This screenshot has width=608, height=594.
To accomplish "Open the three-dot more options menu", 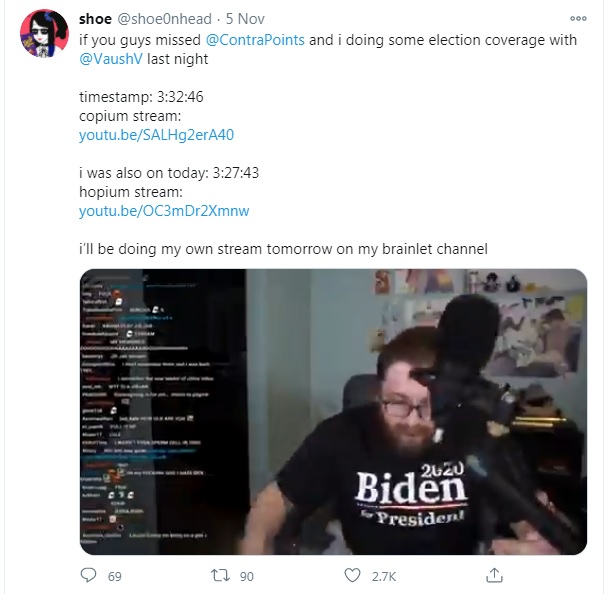I will [x=578, y=18].
